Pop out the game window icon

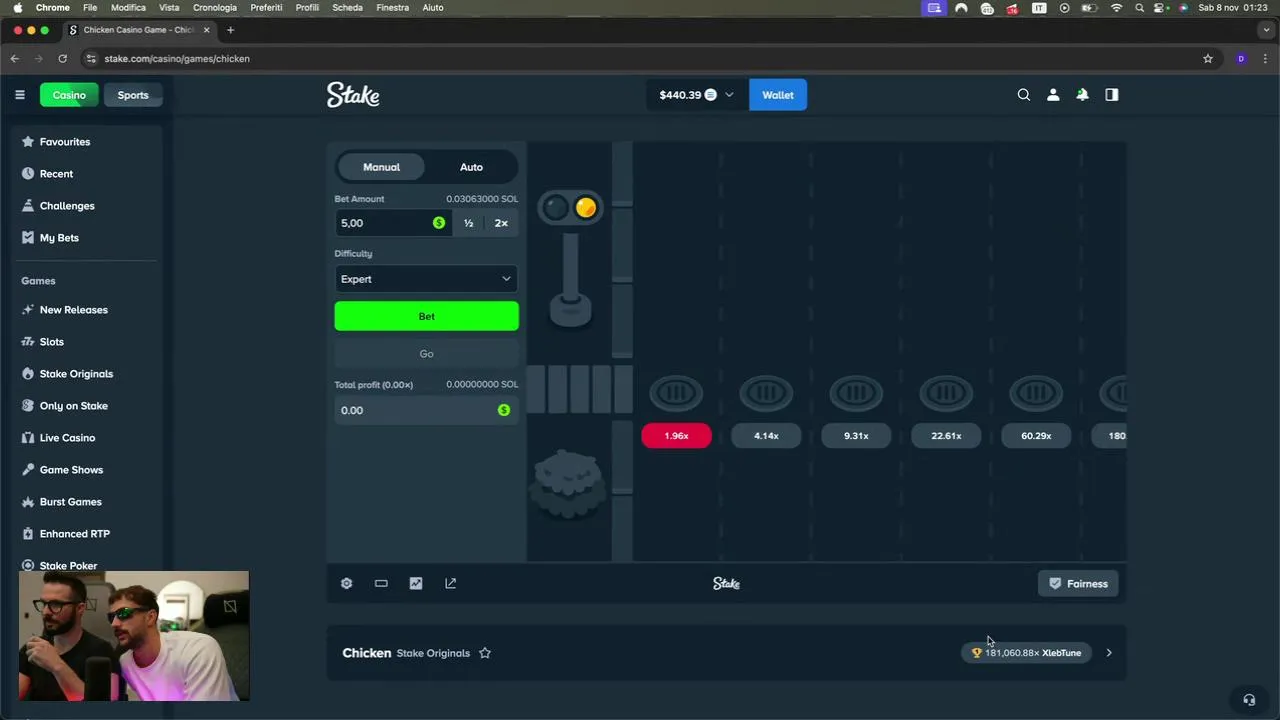click(x=451, y=583)
